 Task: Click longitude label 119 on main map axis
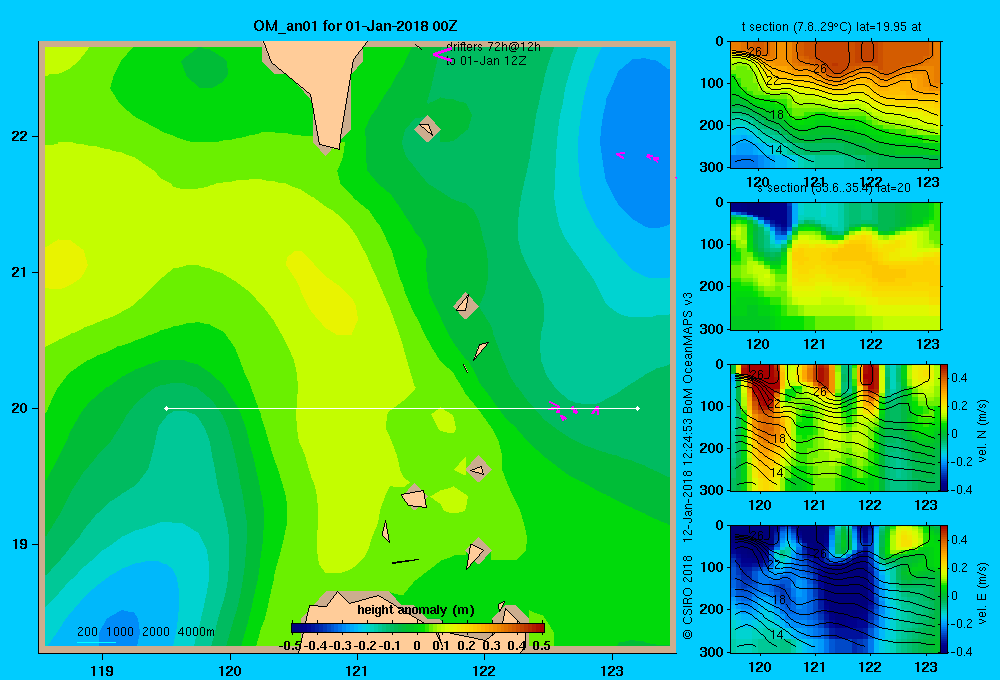102,670
